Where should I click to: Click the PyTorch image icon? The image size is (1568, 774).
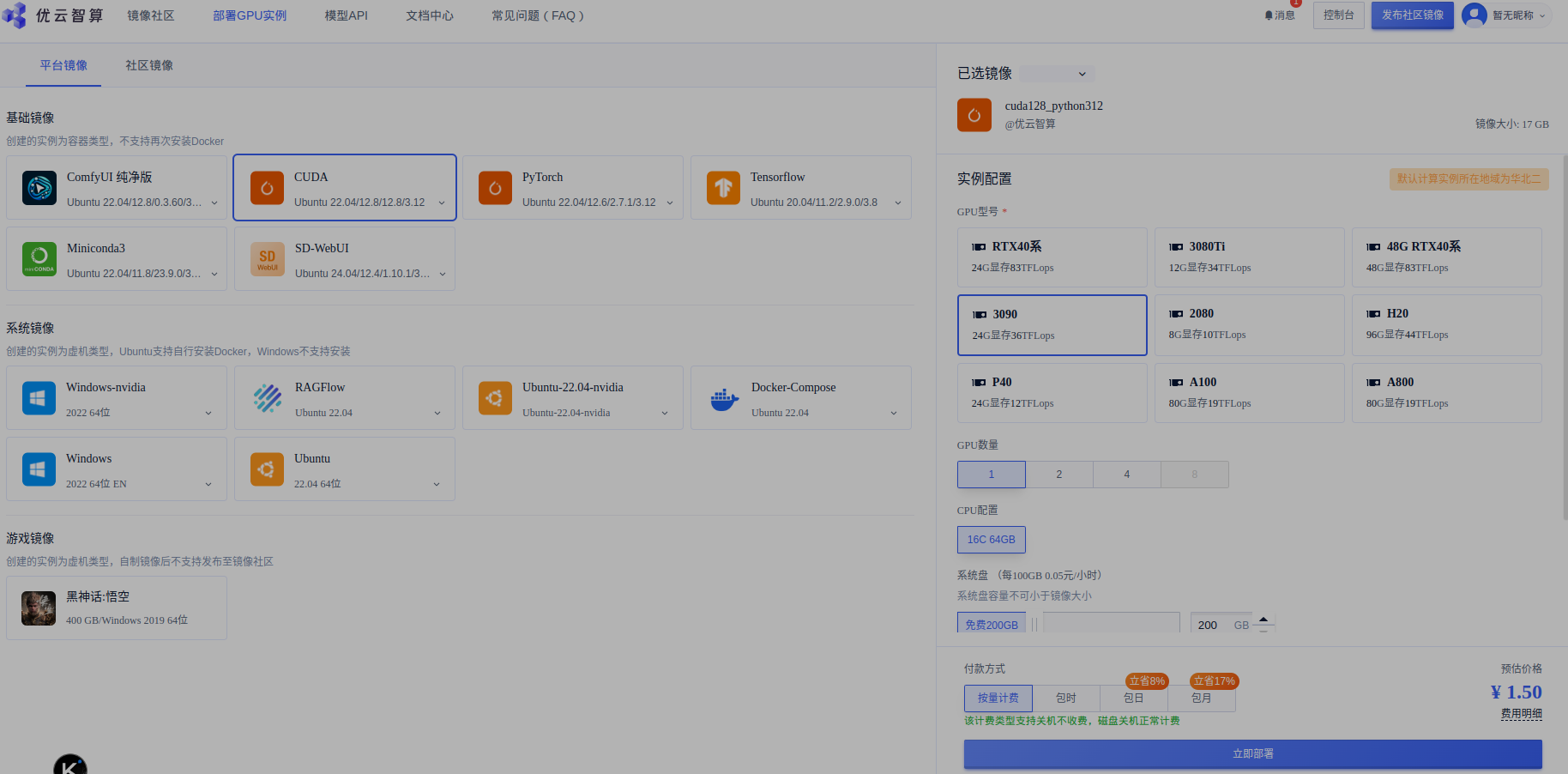[x=495, y=188]
